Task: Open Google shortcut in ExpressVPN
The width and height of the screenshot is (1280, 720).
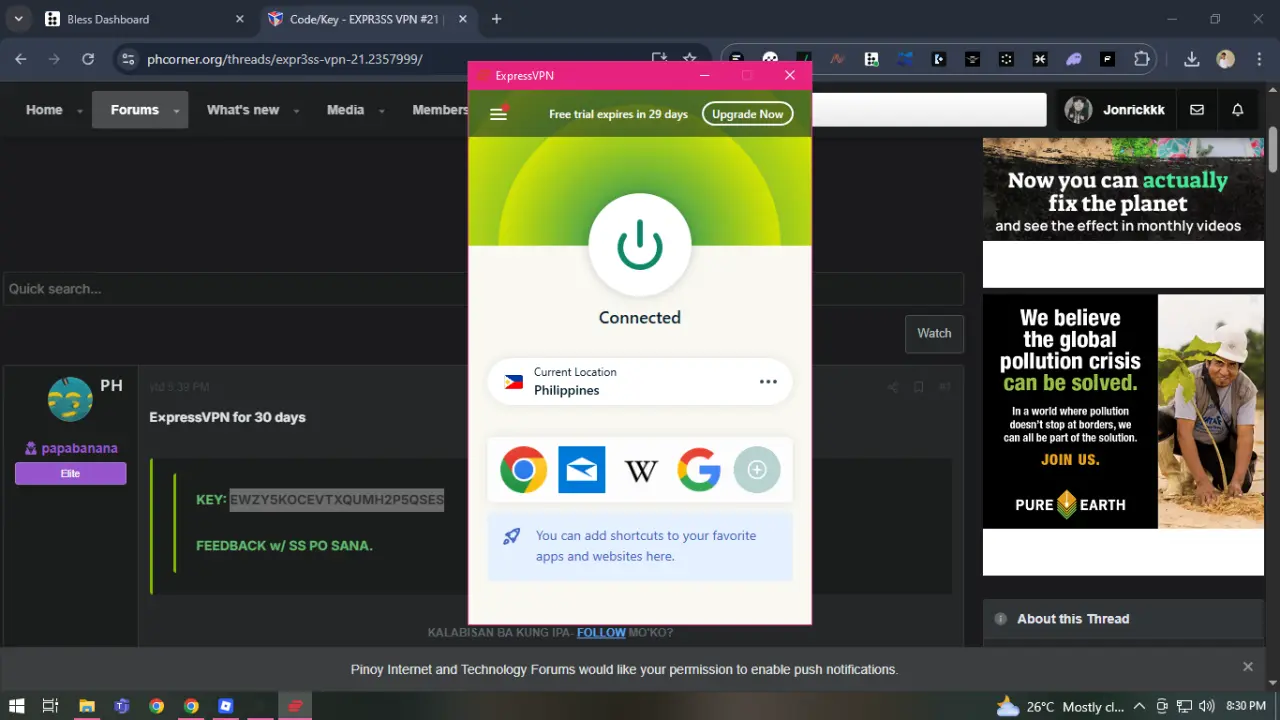Action: coord(698,470)
